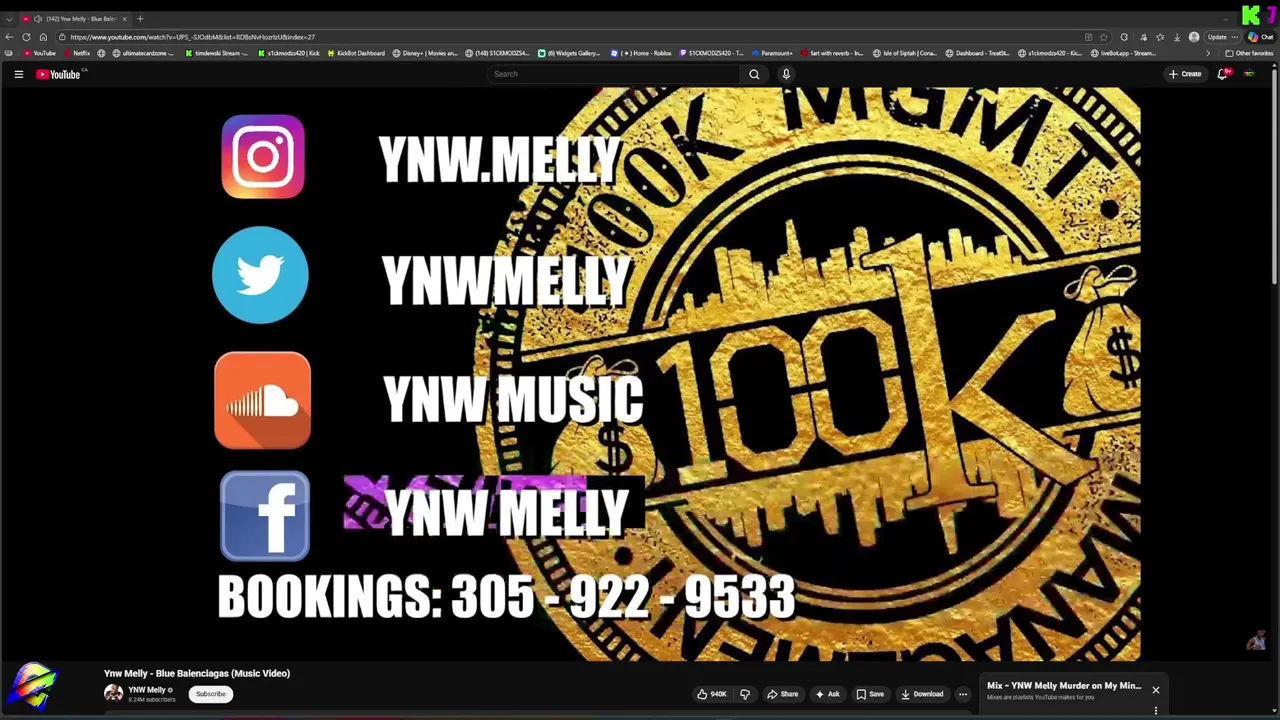Open a new browser tab
The image size is (1280, 720).
tap(140, 19)
